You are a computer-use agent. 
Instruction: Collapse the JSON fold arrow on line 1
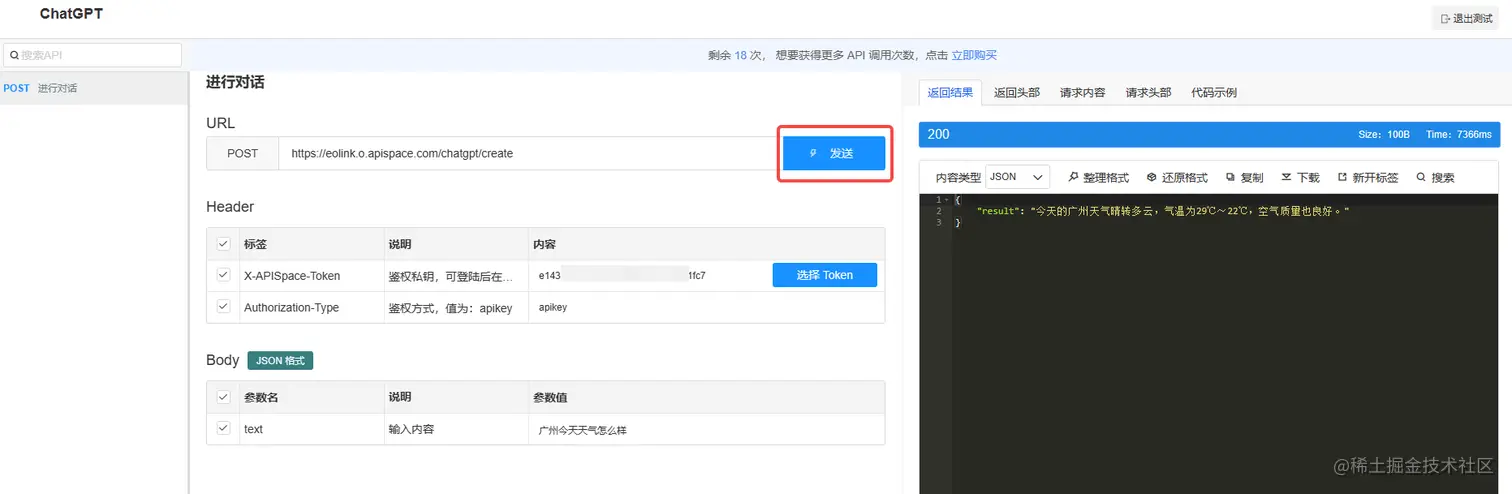pyautogui.click(x=946, y=200)
